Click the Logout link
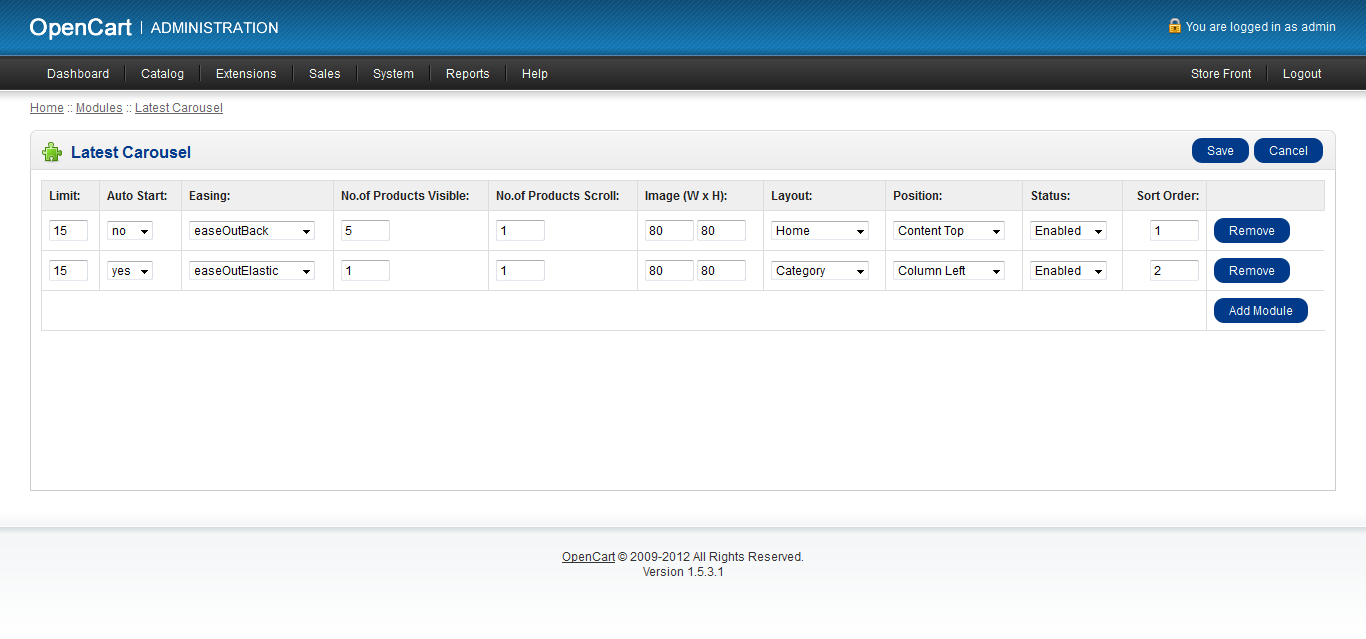The height and width of the screenshot is (639, 1366). coord(1302,74)
